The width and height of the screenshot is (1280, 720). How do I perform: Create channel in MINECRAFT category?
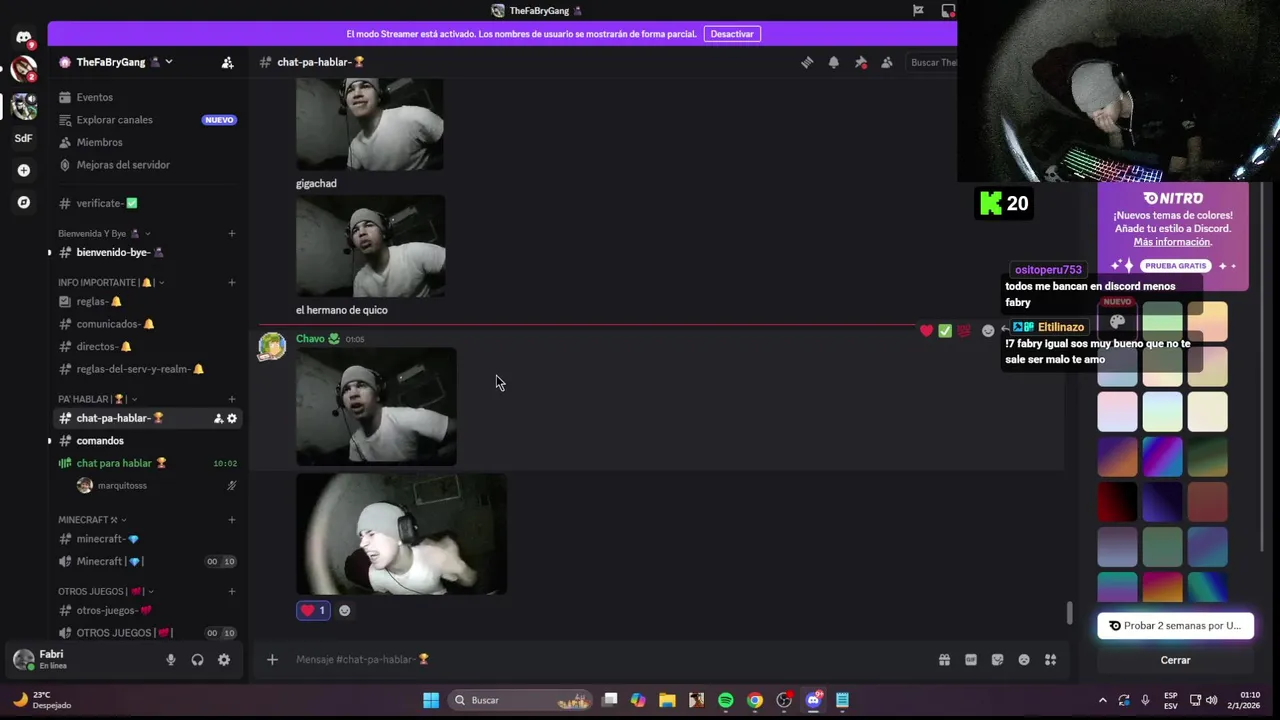[x=232, y=520]
